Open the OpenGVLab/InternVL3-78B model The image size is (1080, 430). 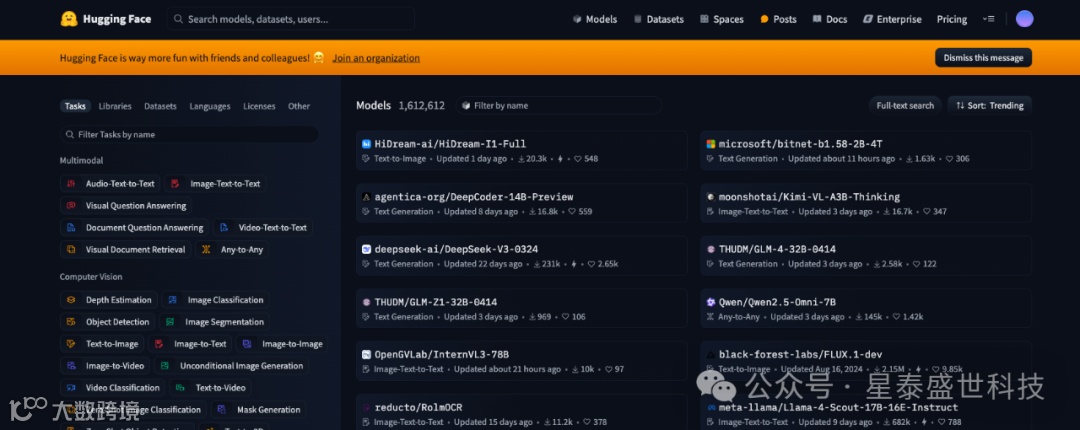521,361
